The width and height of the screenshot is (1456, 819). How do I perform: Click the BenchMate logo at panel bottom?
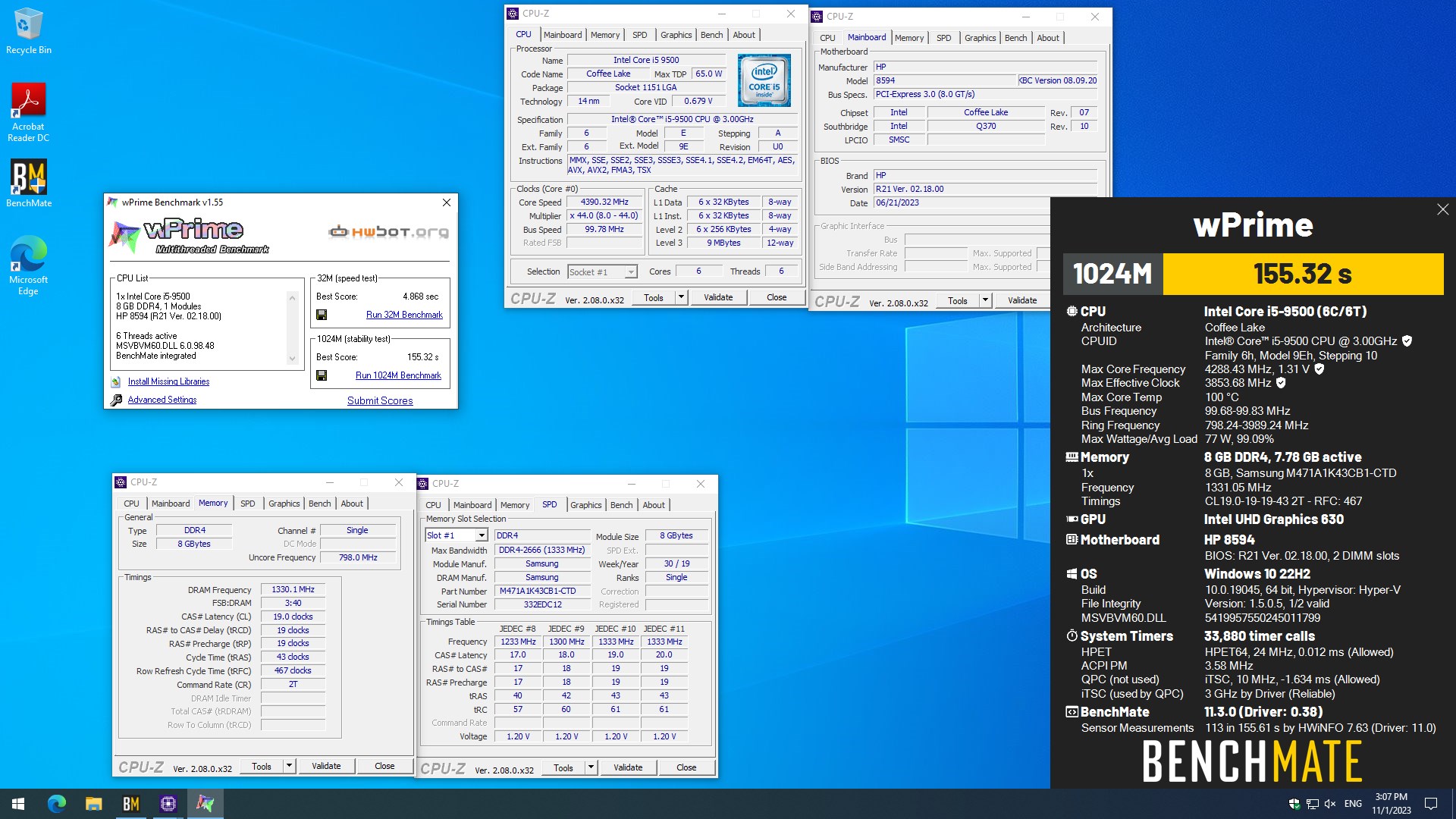(1252, 761)
